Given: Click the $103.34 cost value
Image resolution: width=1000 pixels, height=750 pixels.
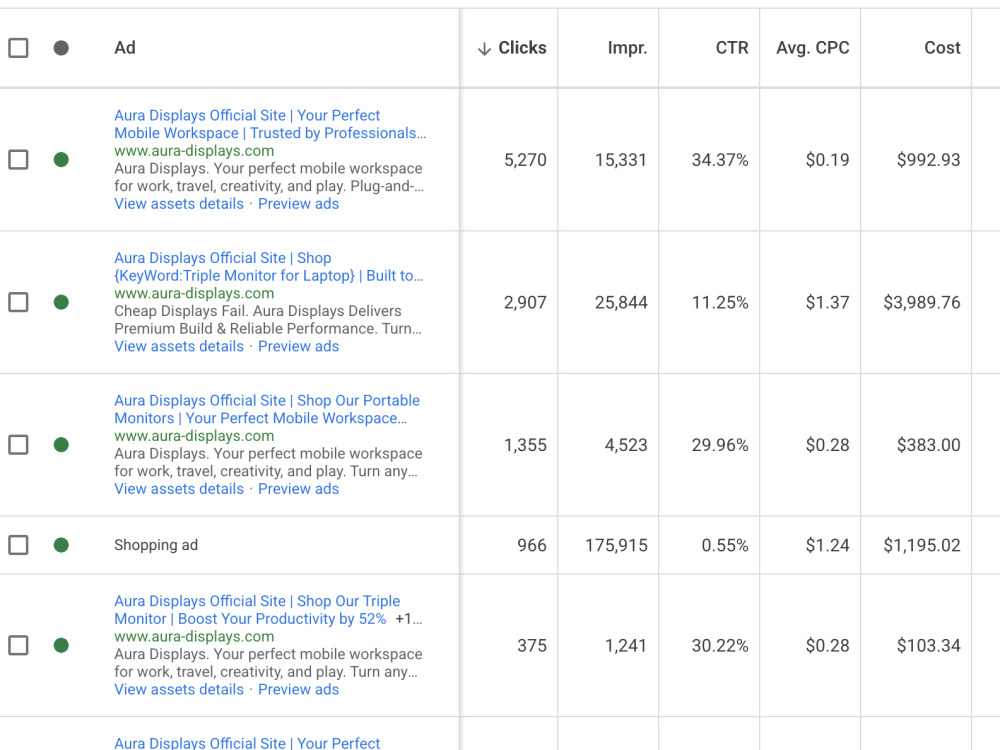Looking at the screenshot, I should [x=929, y=646].
